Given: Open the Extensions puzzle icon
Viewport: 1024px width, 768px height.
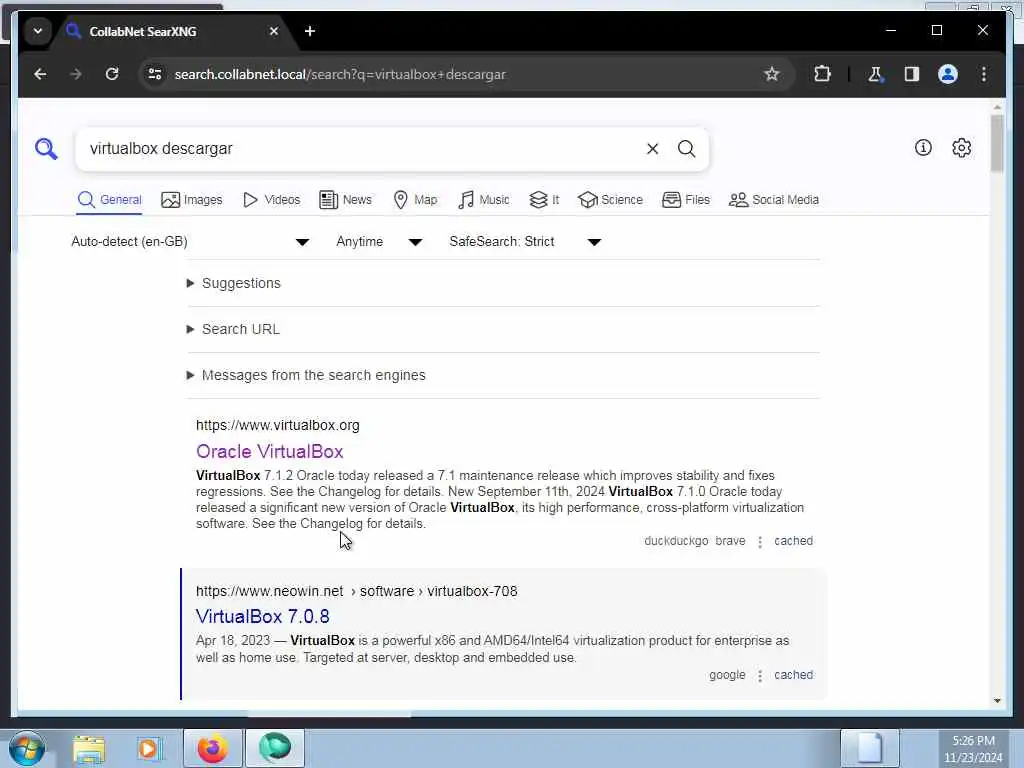Looking at the screenshot, I should (x=822, y=74).
